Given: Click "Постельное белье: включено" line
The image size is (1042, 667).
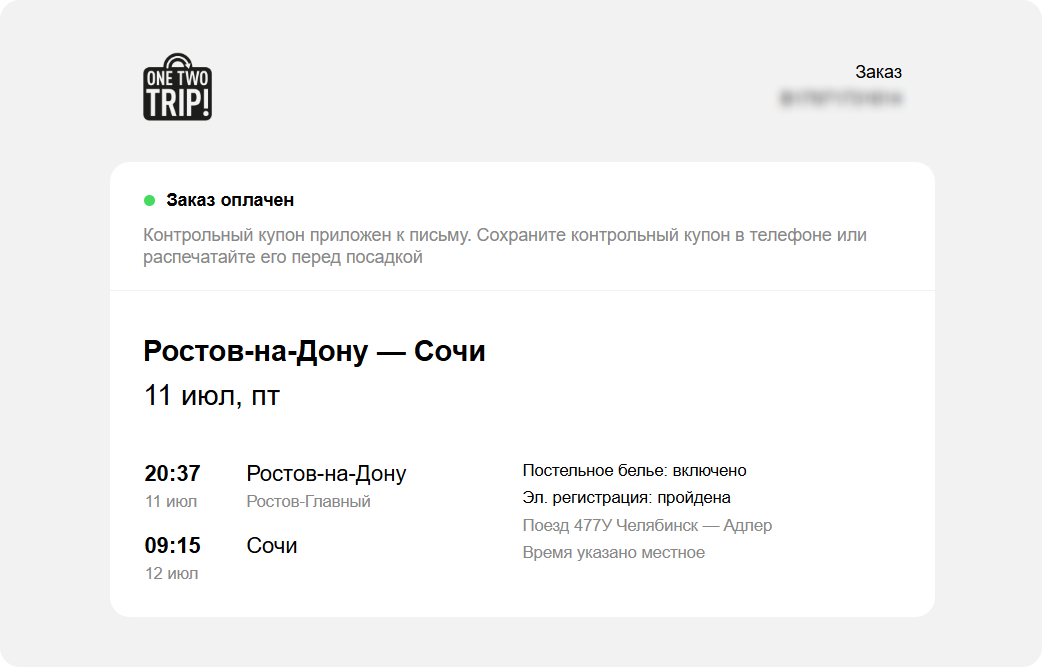Looking at the screenshot, I should coord(634,470).
